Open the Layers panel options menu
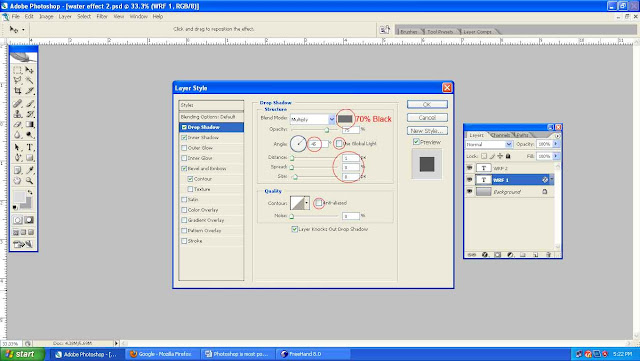The width and height of the screenshot is (640, 361). (557, 136)
